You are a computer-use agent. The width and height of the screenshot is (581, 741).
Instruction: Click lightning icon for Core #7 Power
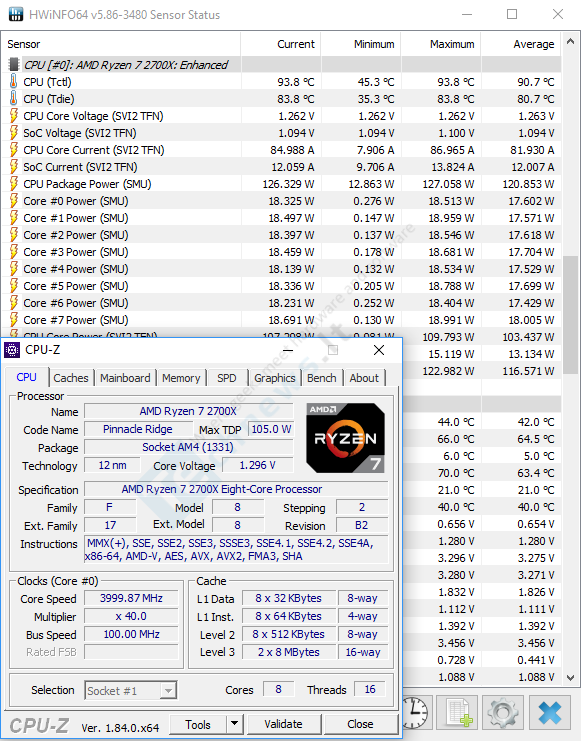(x=14, y=319)
